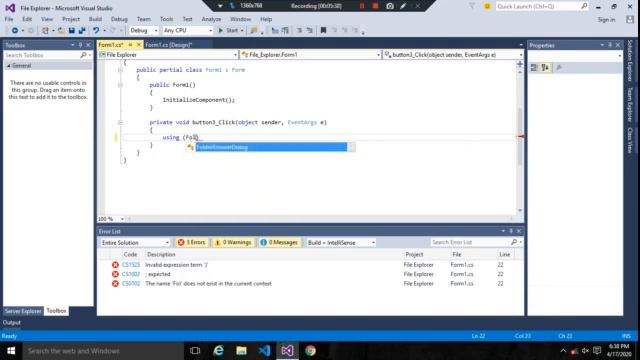Toggle the 3 Errors filter
This screenshot has height=360, width=640.
coord(191,242)
